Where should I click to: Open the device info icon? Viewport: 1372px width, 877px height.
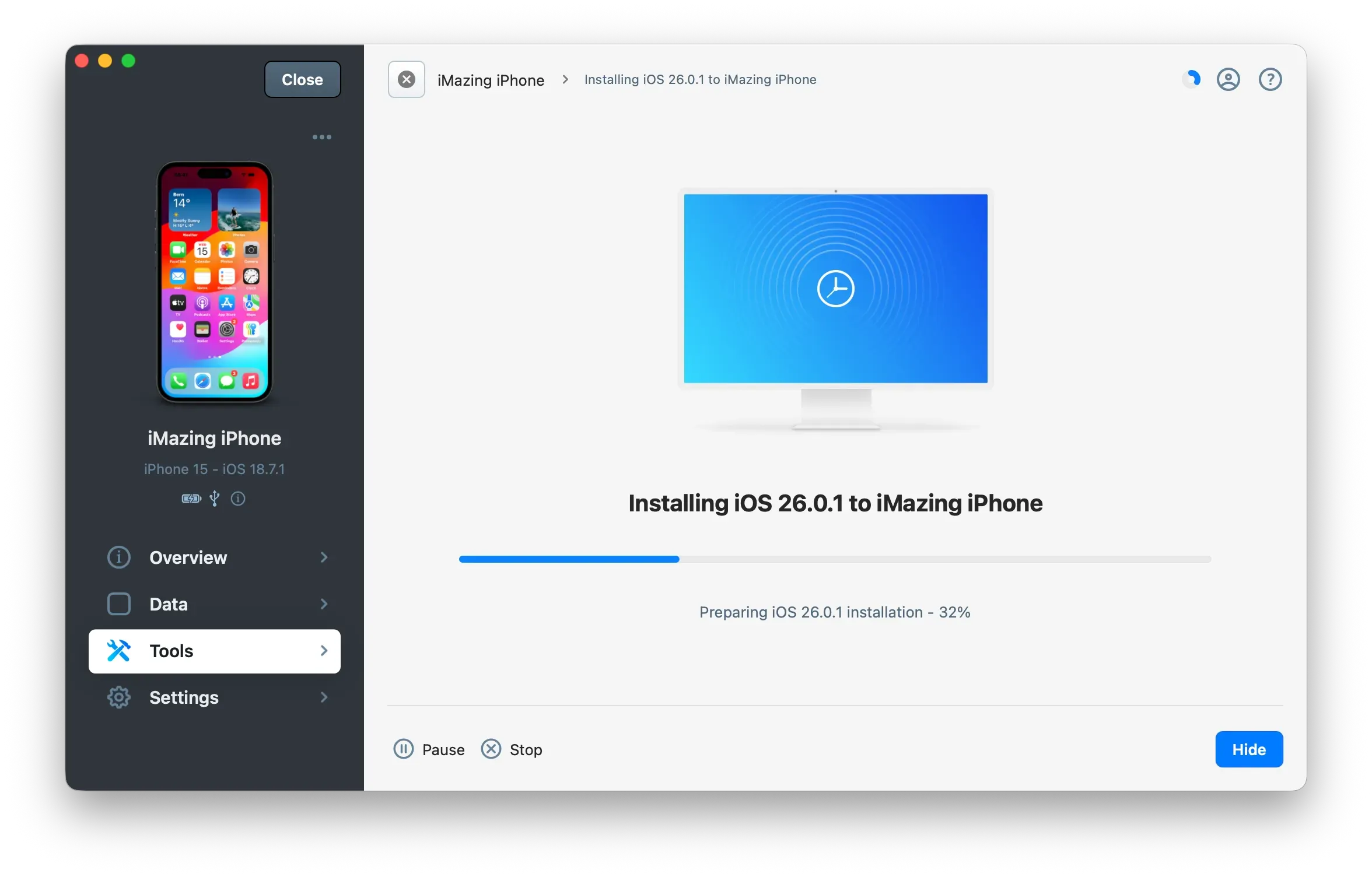pyautogui.click(x=237, y=499)
